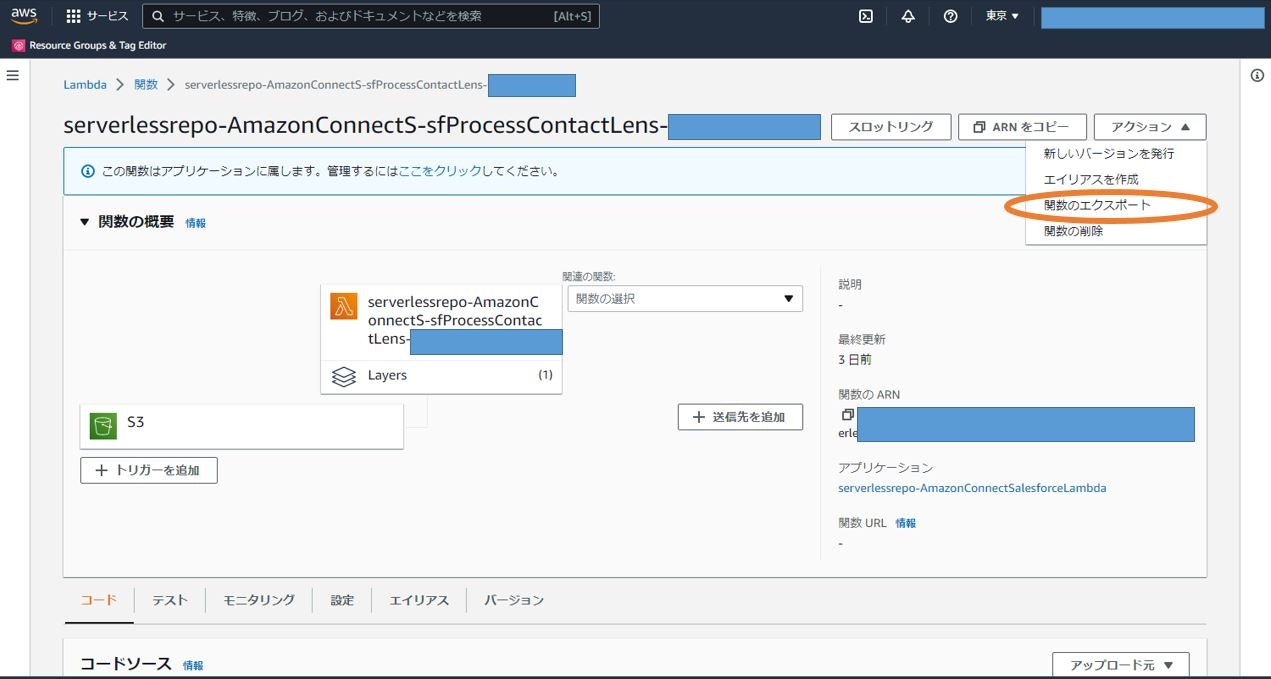
Task: Click the Layers stack icon
Action: coord(344,376)
